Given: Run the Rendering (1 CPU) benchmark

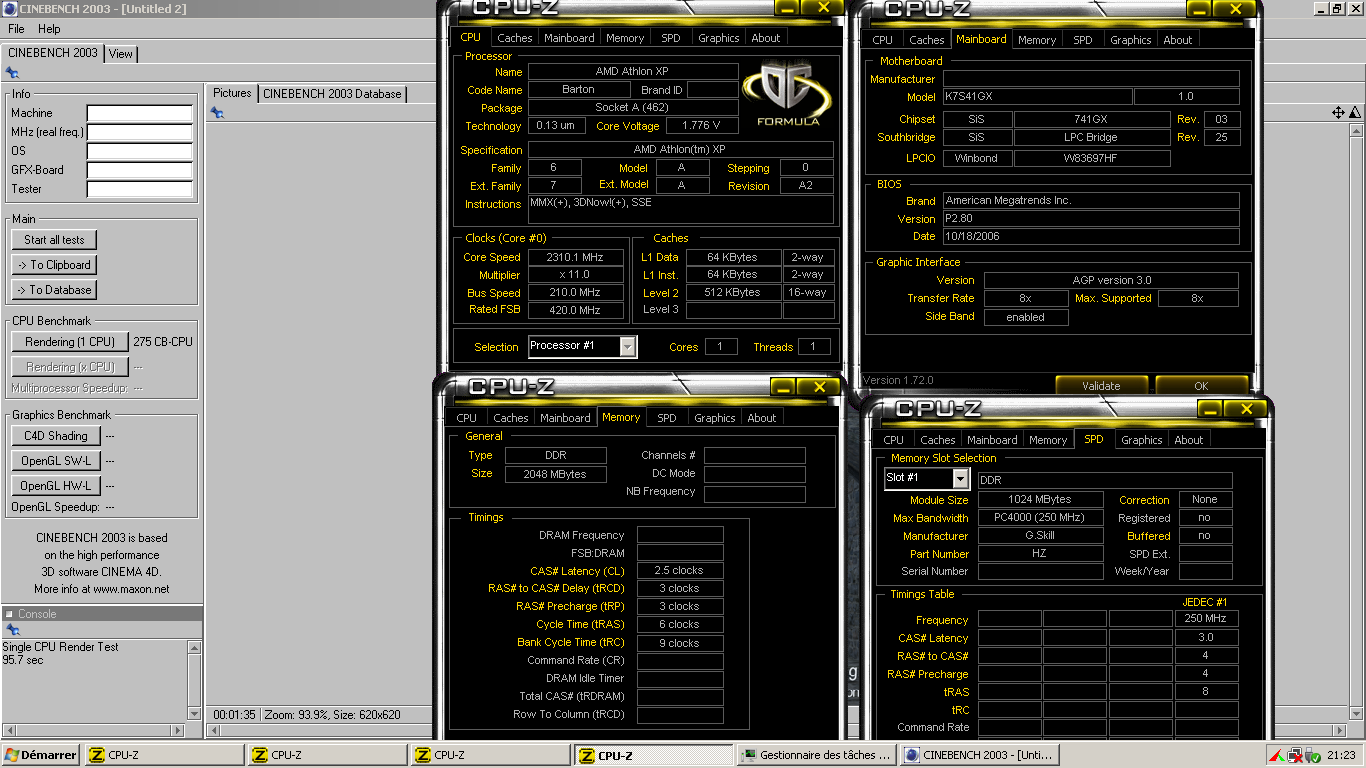Looking at the screenshot, I should pyautogui.click(x=70, y=342).
